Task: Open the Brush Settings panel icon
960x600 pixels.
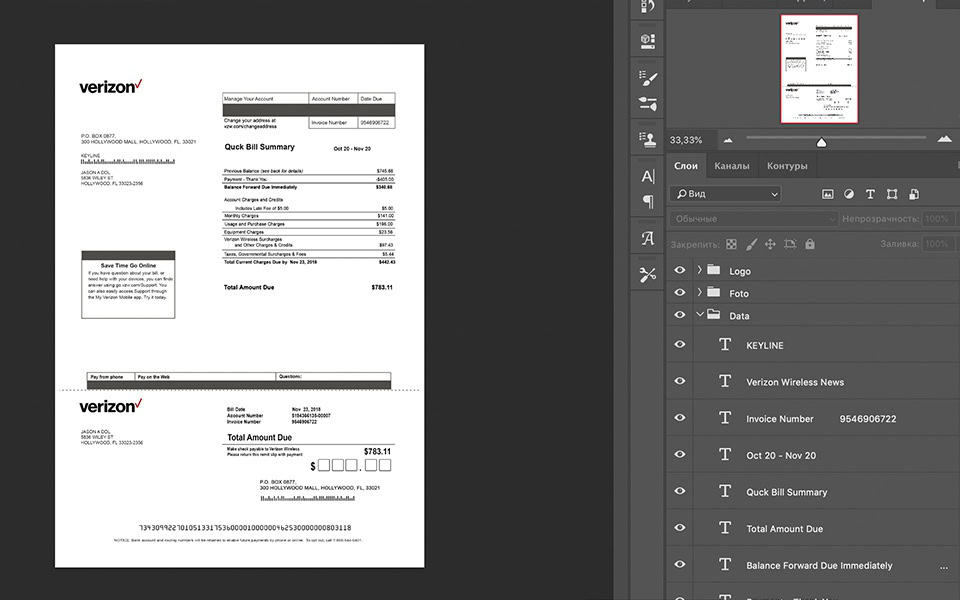Action: coord(647,78)
